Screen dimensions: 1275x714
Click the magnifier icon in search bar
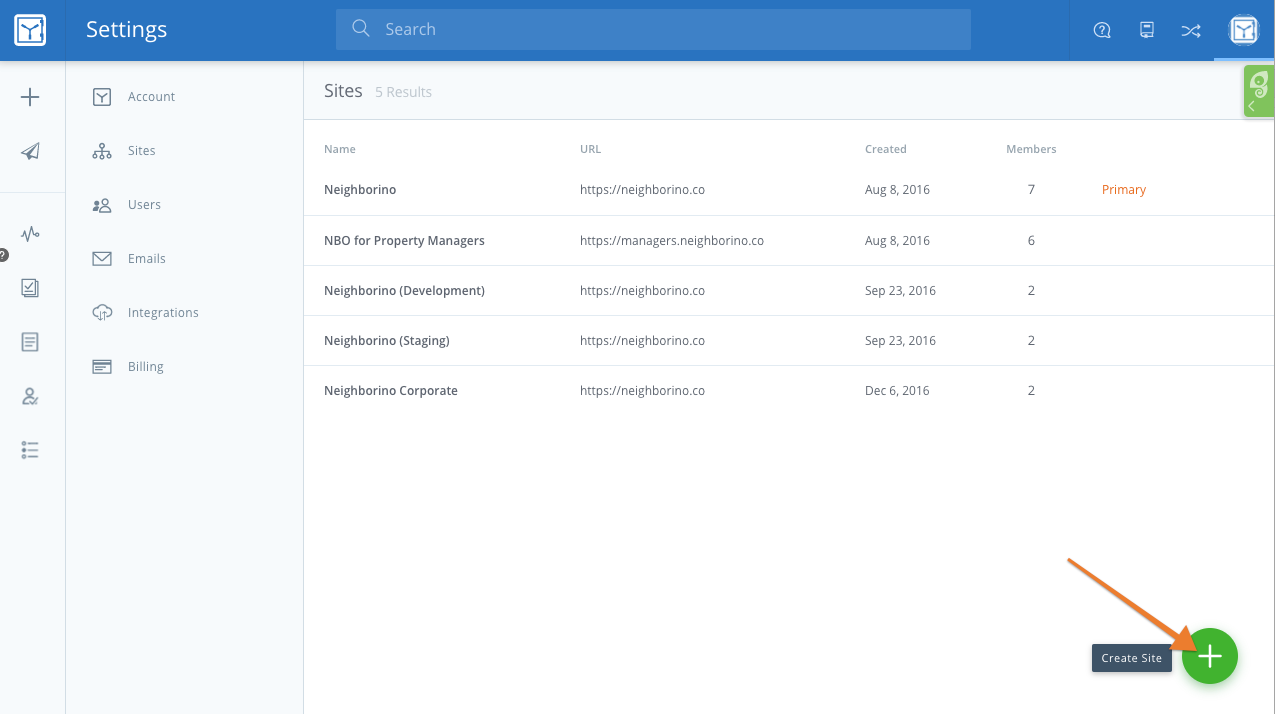coord(361,29)
